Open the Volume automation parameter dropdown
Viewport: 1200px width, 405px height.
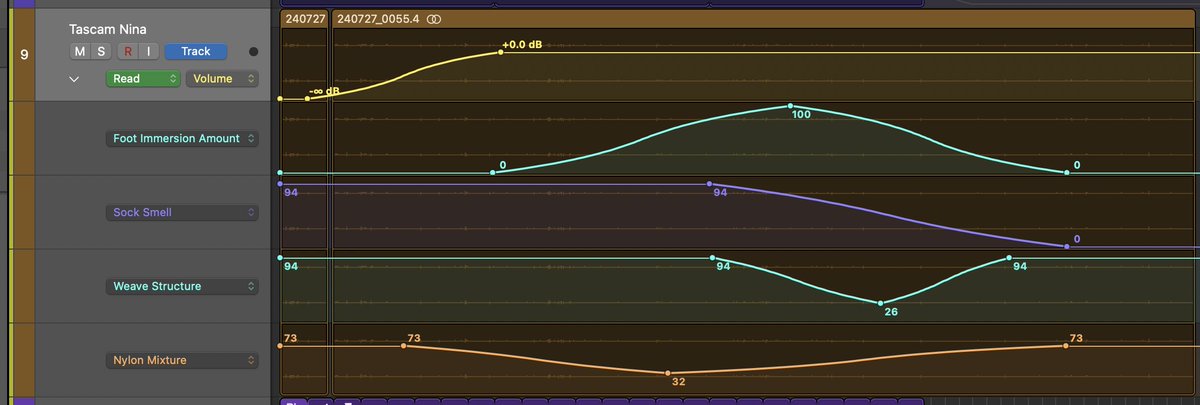pyautogui.click(x=221, y=78)
